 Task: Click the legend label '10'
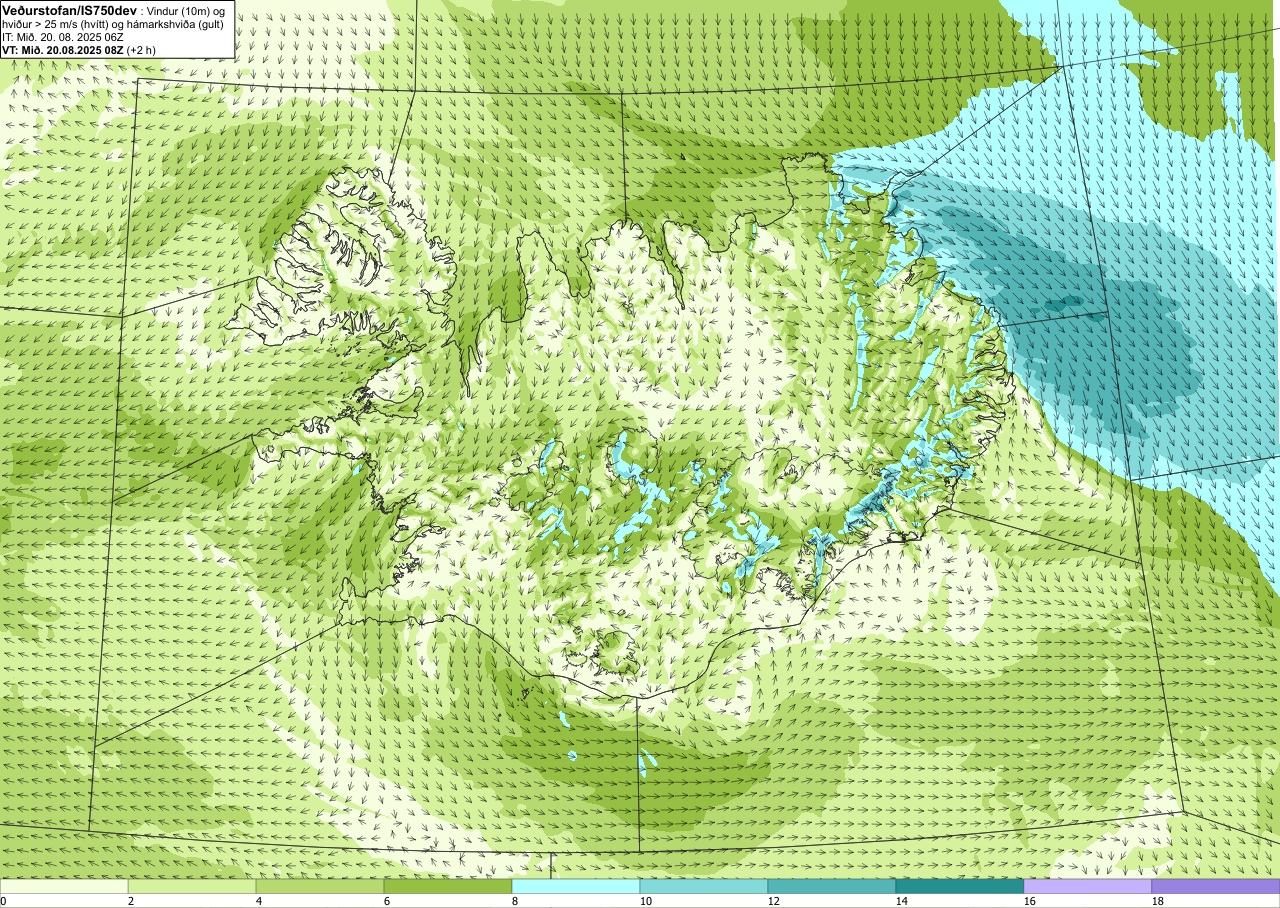click(646, 901)
